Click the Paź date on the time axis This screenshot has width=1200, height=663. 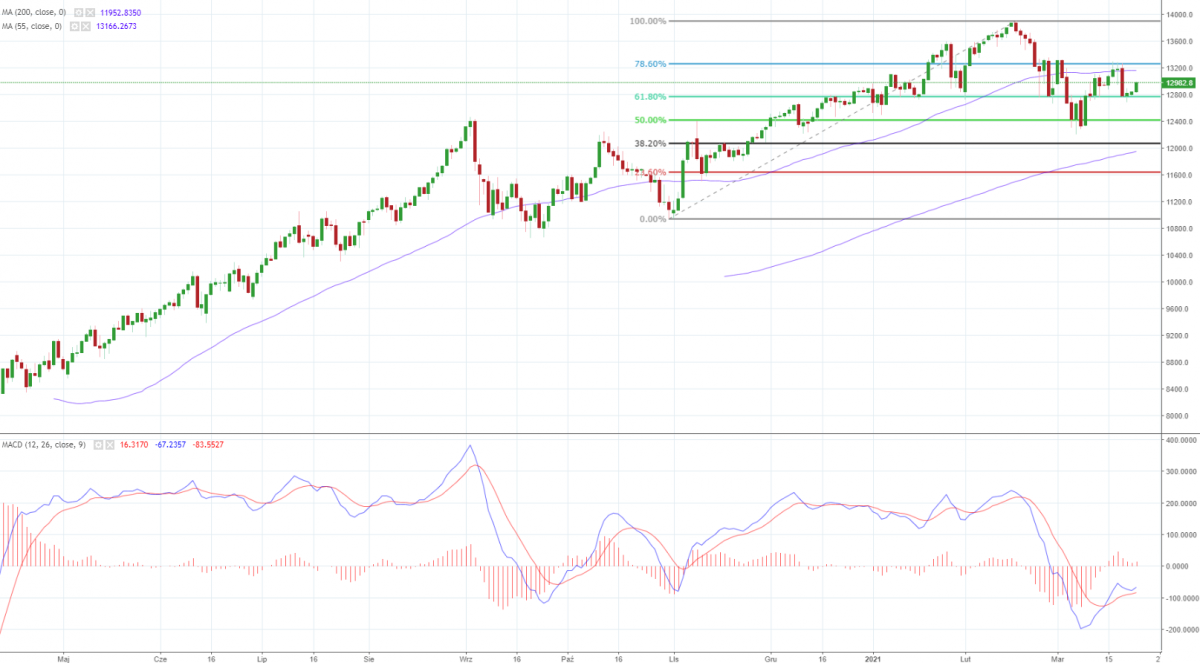pyautogui.click(x=568, y=660)
